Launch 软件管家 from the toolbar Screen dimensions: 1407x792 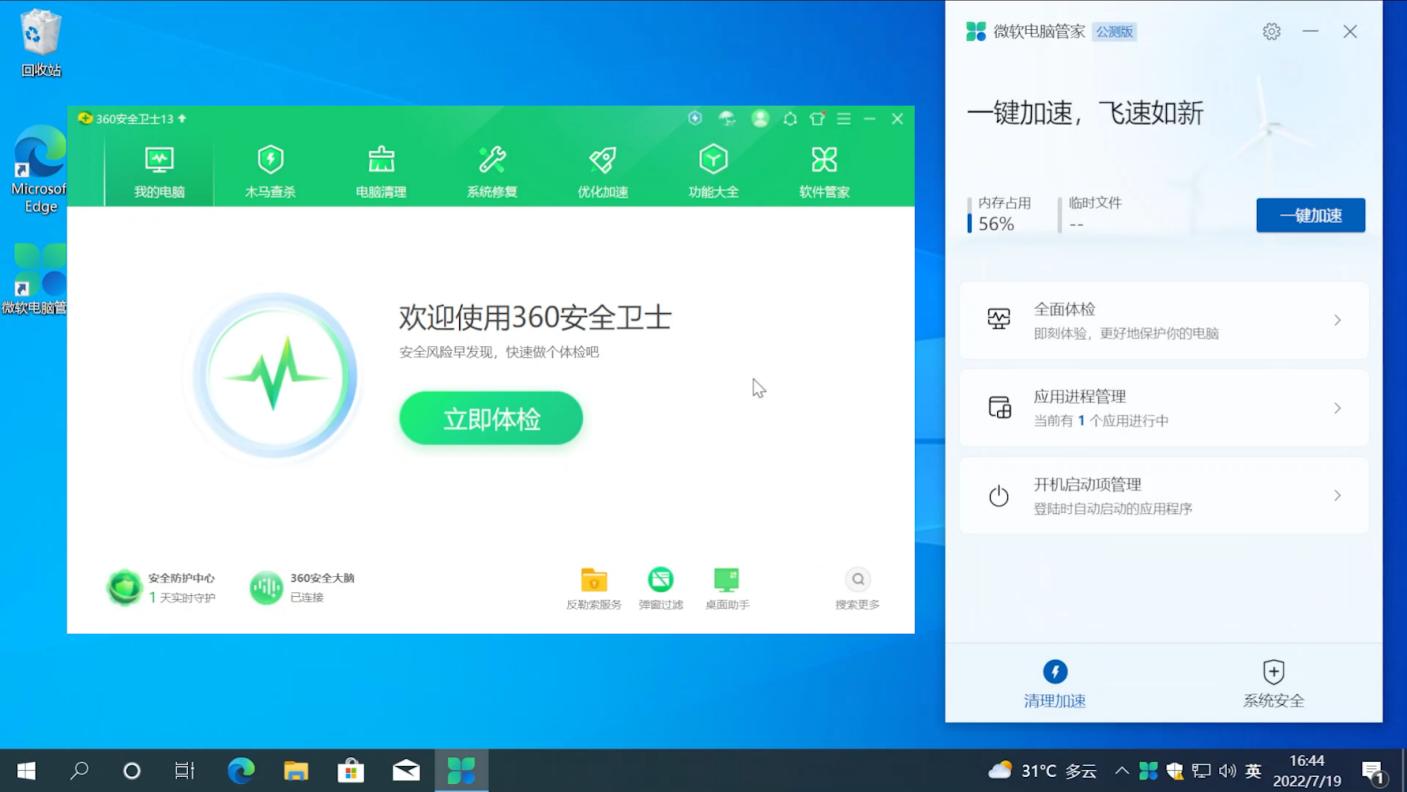823,168
